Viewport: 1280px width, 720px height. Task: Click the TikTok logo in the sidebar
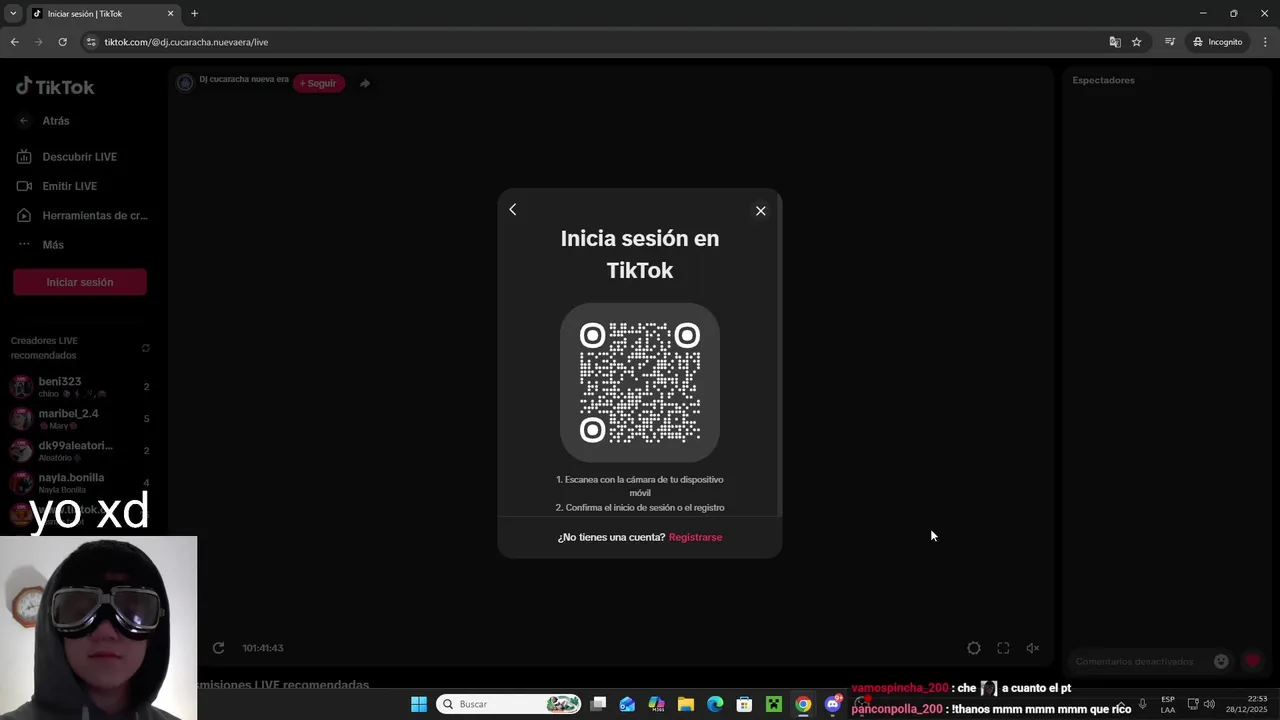pyautogui.click(x=55, y=87)
